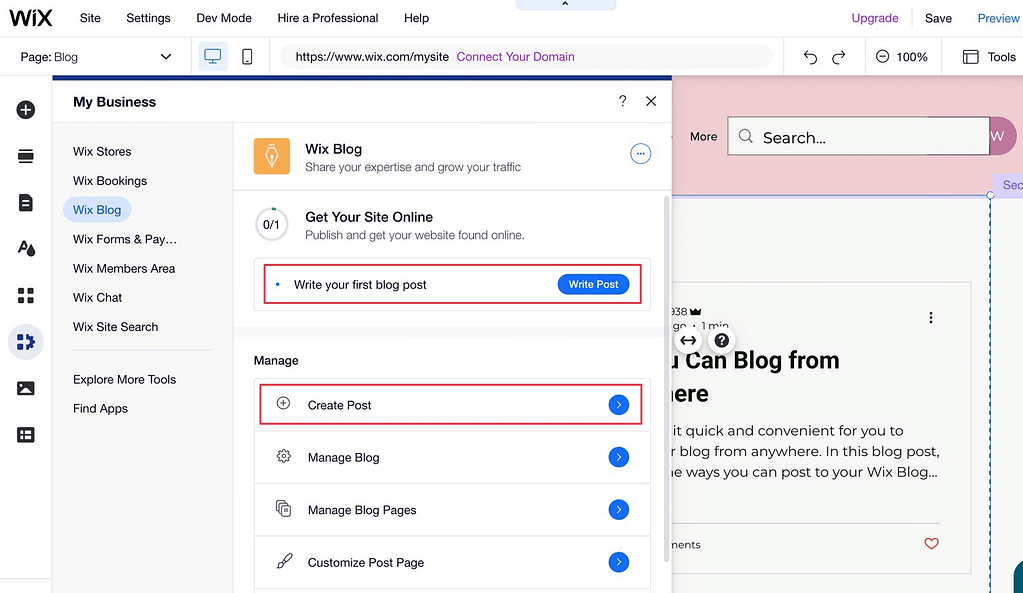Screen dimensions: 1023x593
Task: Click the "Get Your Site Online" heading
Action: (x=369, y=217)
